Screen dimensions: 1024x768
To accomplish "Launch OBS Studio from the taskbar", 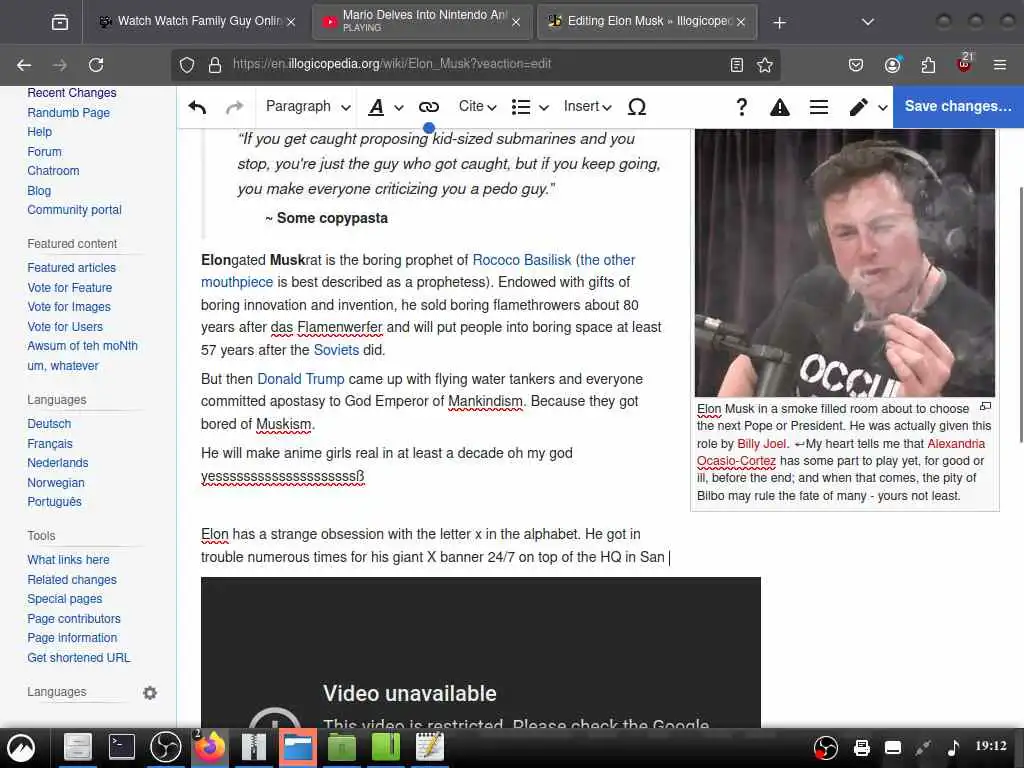I will pos(166,746).
